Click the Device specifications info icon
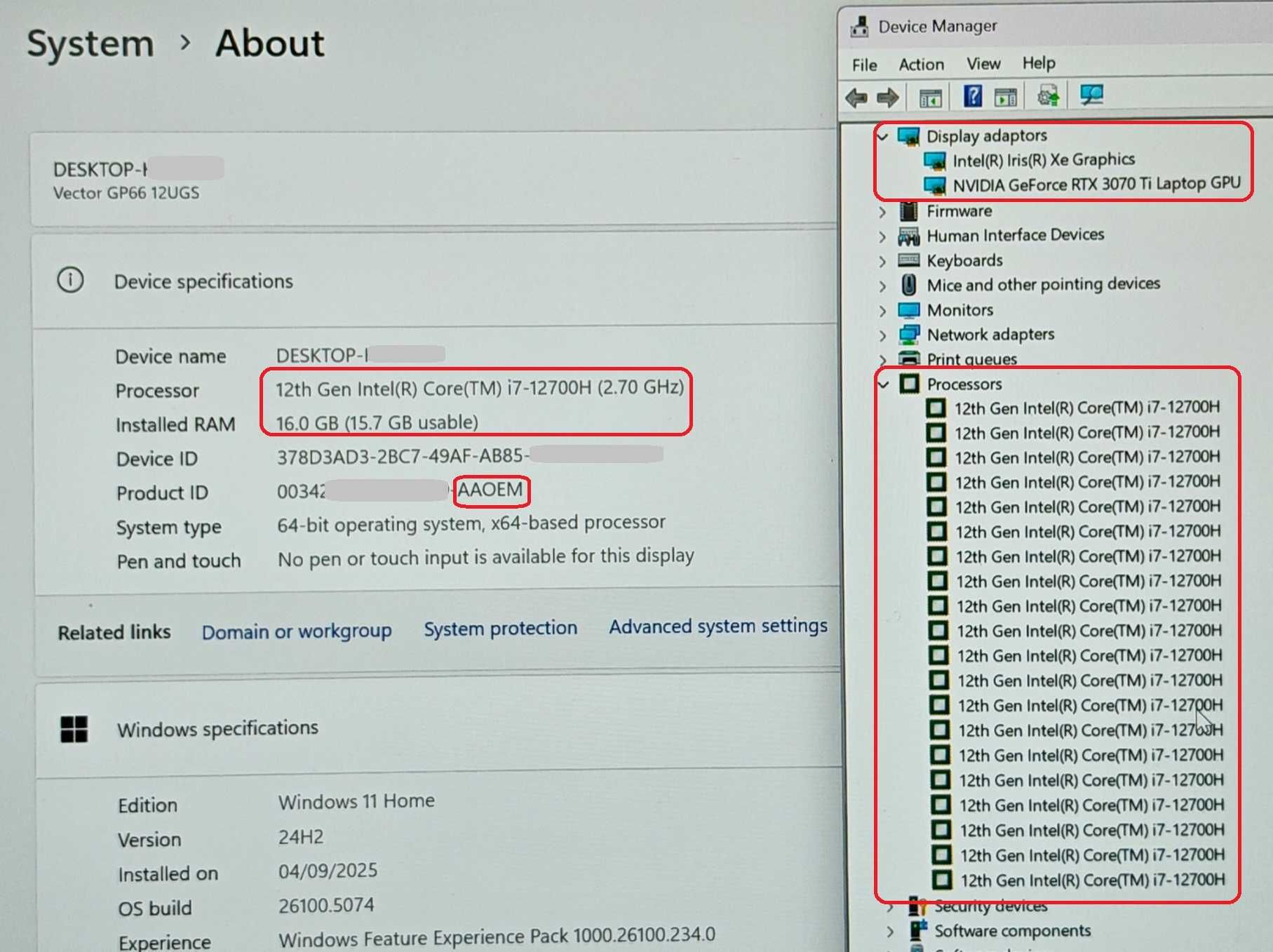1273x952 pixels. coord(70,280)
